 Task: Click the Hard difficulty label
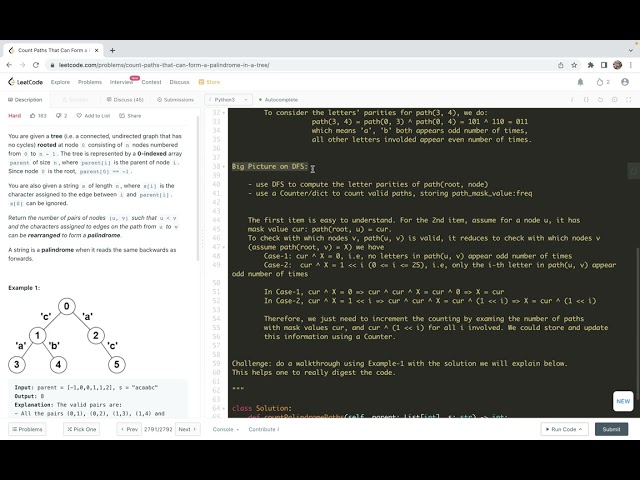click(x=15, y=116)
